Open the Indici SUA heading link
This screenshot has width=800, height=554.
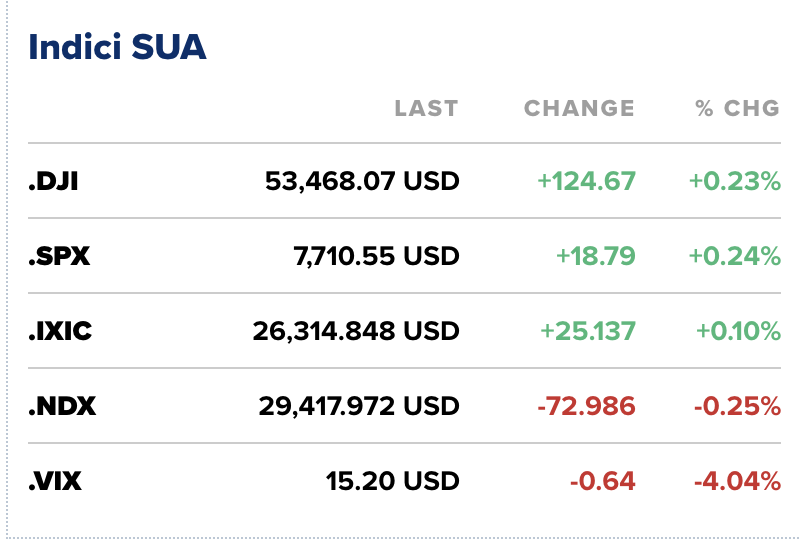(x=117, y=47)
